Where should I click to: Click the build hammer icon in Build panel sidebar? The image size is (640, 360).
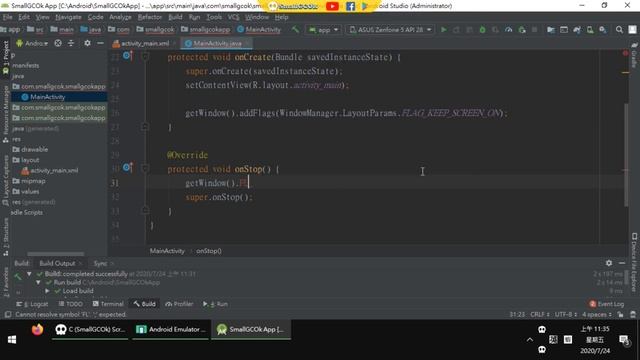coord(18,277)
